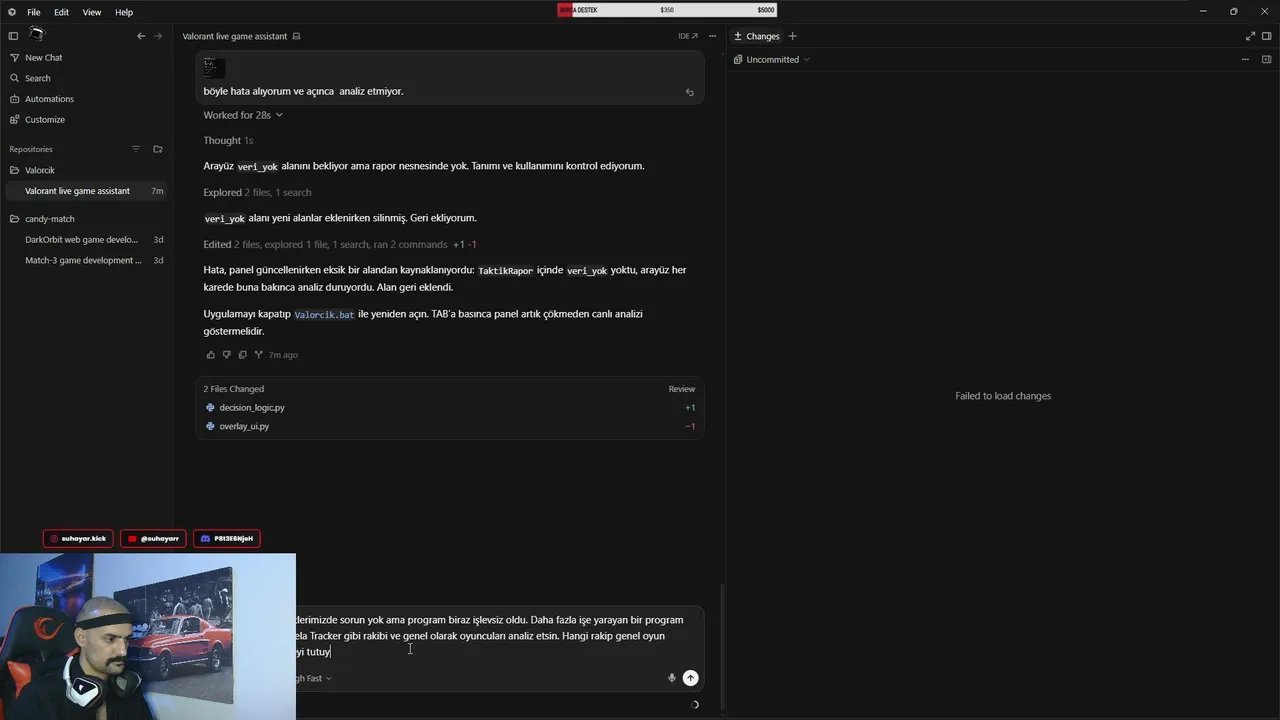The image size is (1280, 720).
Task: Open the Valorcik.bat file link
Action: pos(324,314)
